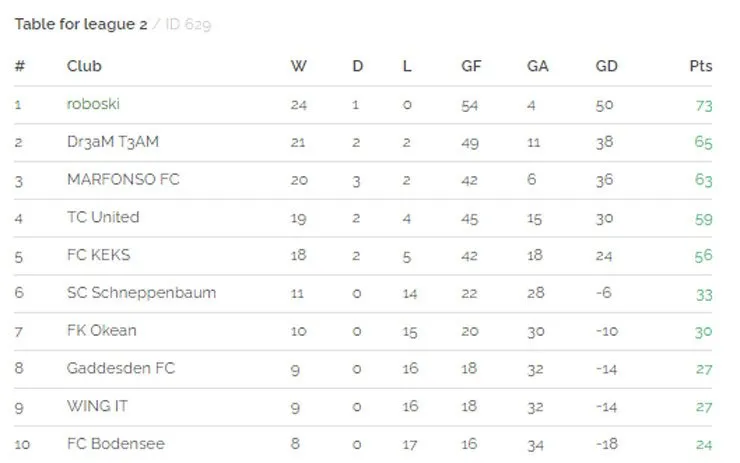Open the FC KEKS club entry
Viewport: 740px width, 463px height.
98,255
